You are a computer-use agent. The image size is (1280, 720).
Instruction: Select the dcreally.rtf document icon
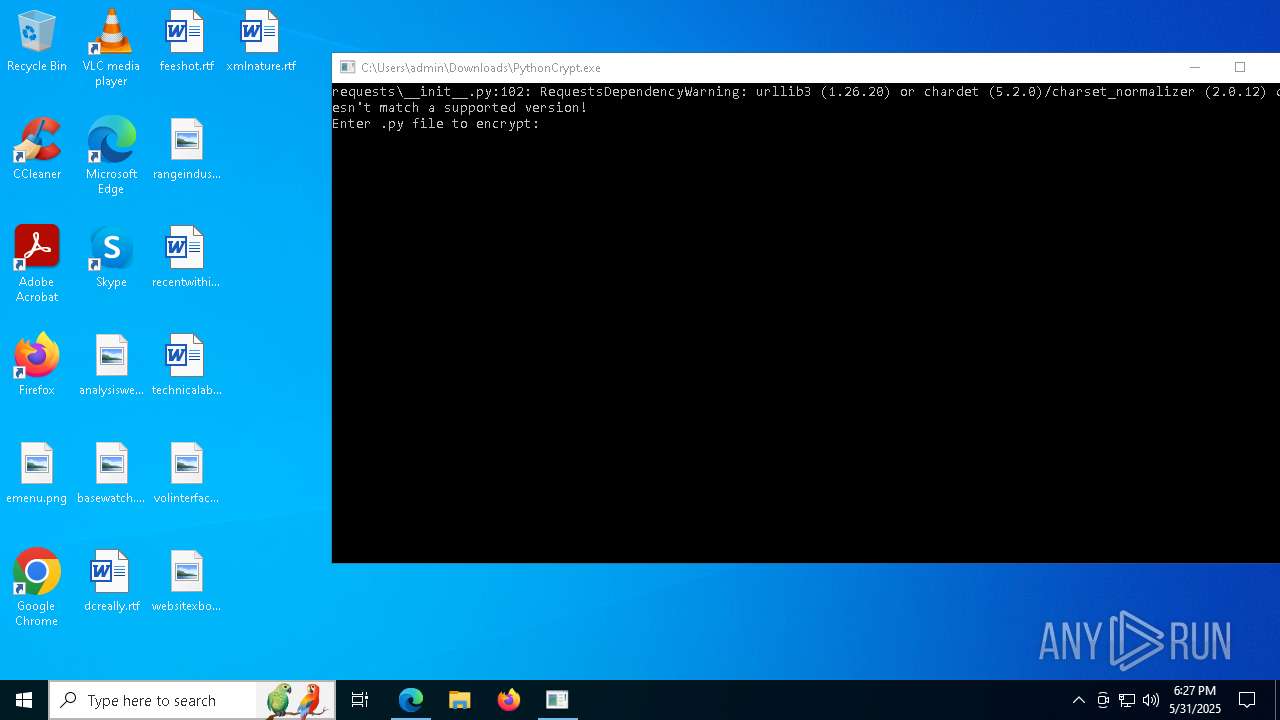(111, 582)
